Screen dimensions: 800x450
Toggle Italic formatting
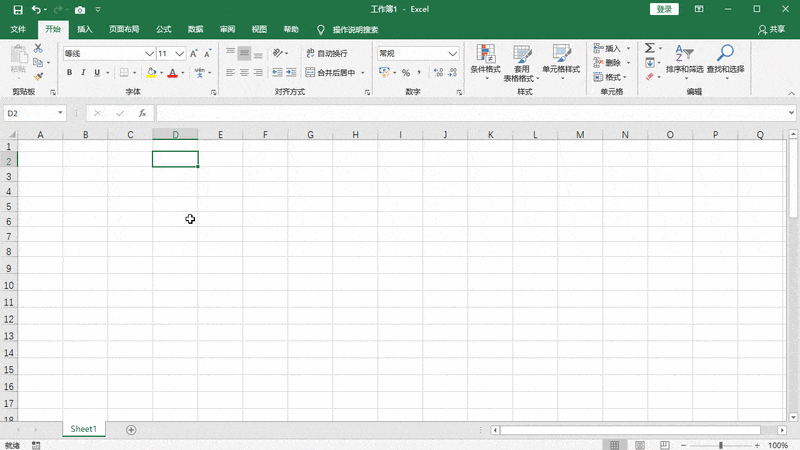[x=83, y=73]
